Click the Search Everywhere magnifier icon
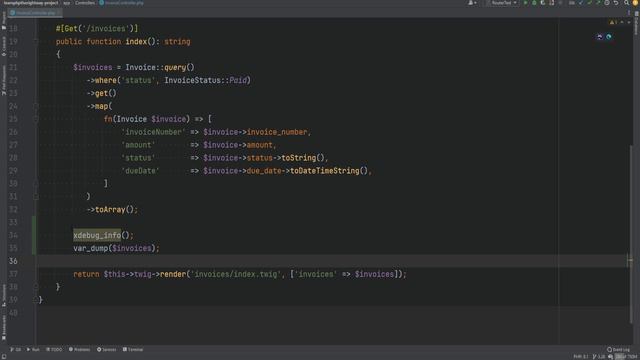This screenshot has width=640, height=360. pos(626,3)
